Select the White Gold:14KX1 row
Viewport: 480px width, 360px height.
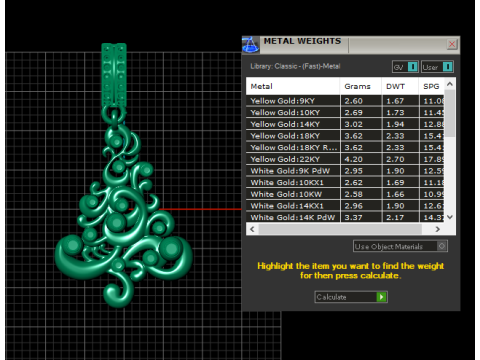(x=345, y=206)
